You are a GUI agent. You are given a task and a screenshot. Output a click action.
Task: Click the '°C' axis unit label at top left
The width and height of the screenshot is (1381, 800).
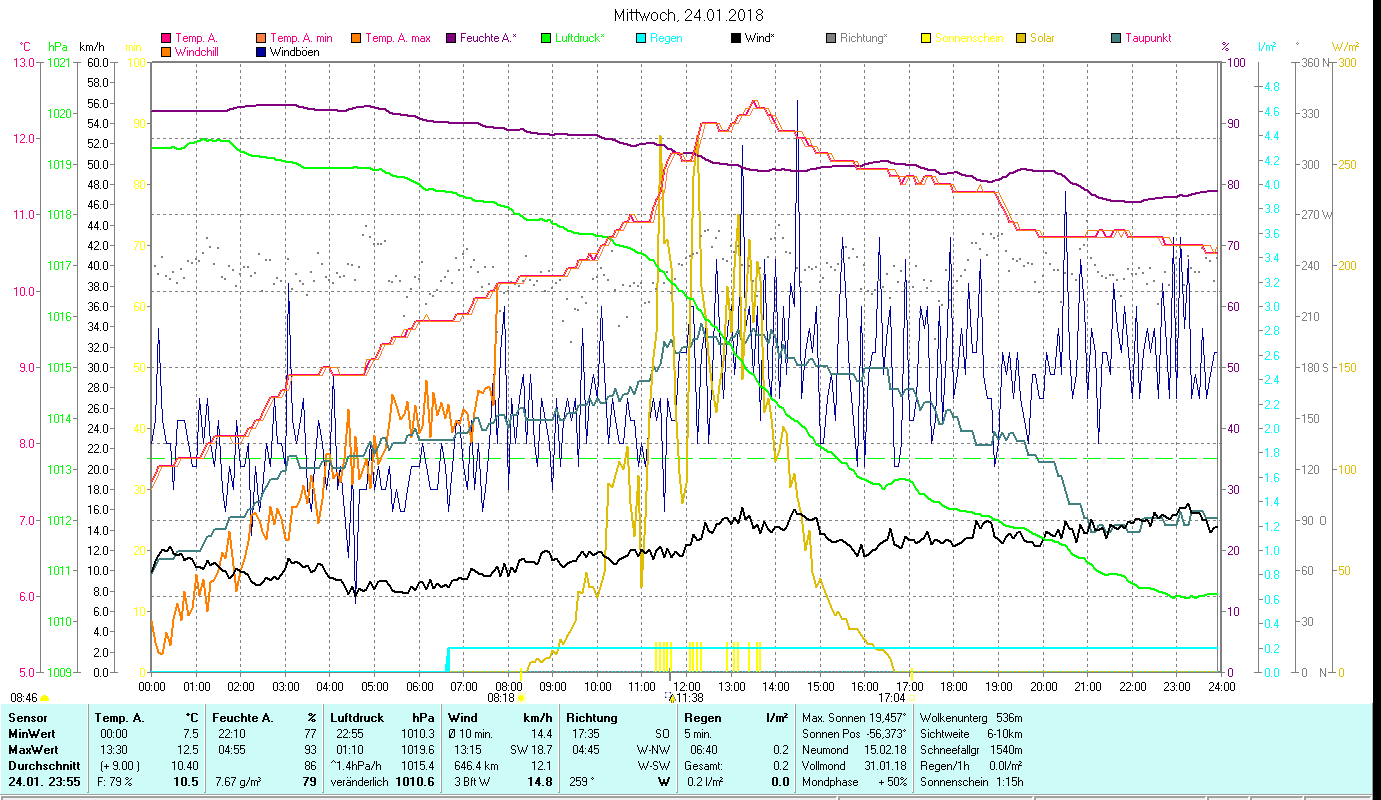(26, 47)
